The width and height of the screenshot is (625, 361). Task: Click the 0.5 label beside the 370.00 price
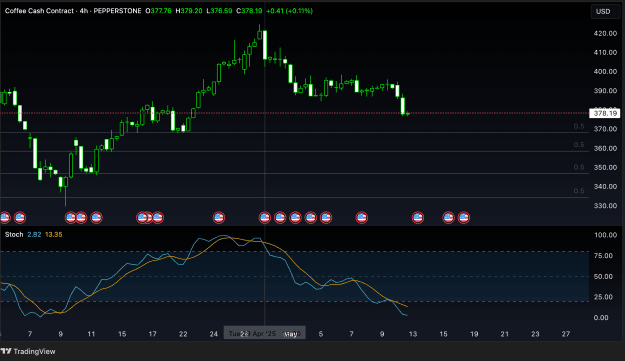579,127
